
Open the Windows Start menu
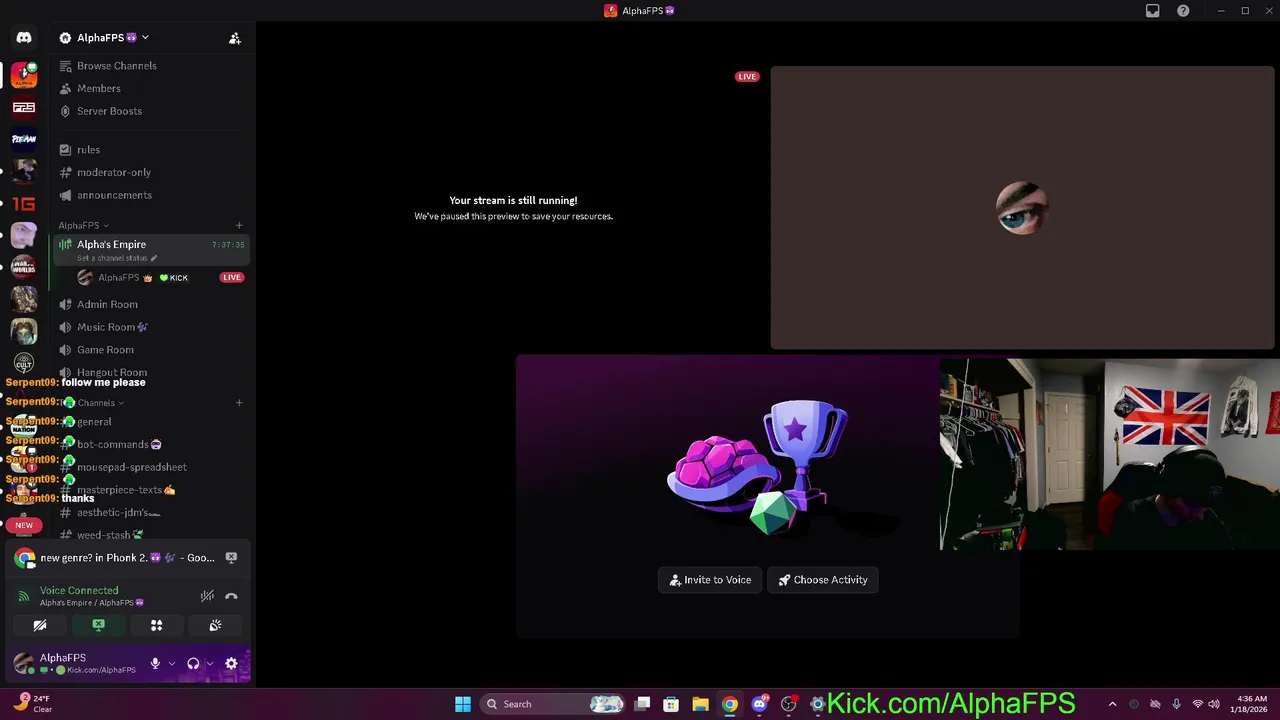tap(463, 704)
